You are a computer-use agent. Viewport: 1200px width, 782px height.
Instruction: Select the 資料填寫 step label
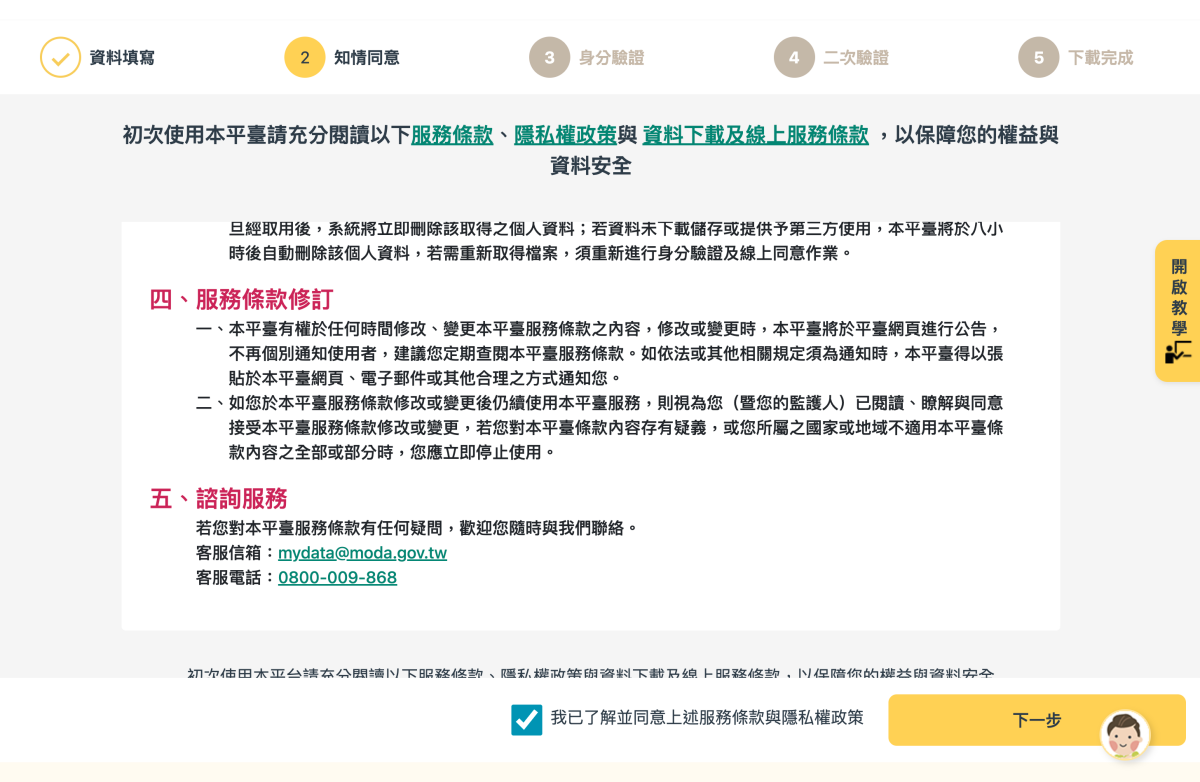pyautogui.click(x=122, y=58)
